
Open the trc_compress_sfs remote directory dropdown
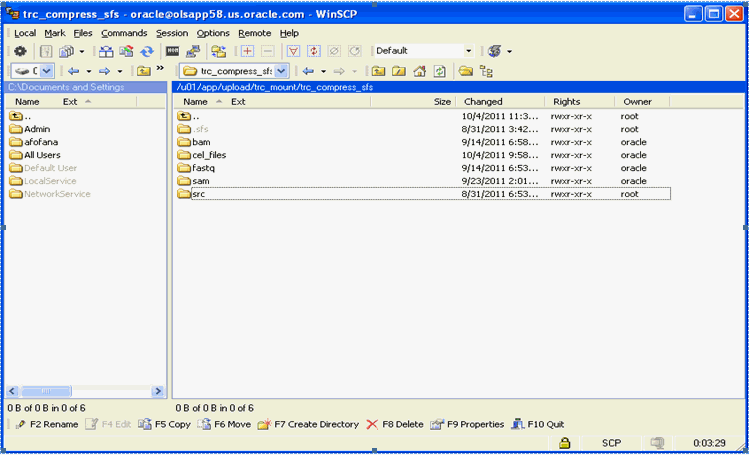point(281,71)
